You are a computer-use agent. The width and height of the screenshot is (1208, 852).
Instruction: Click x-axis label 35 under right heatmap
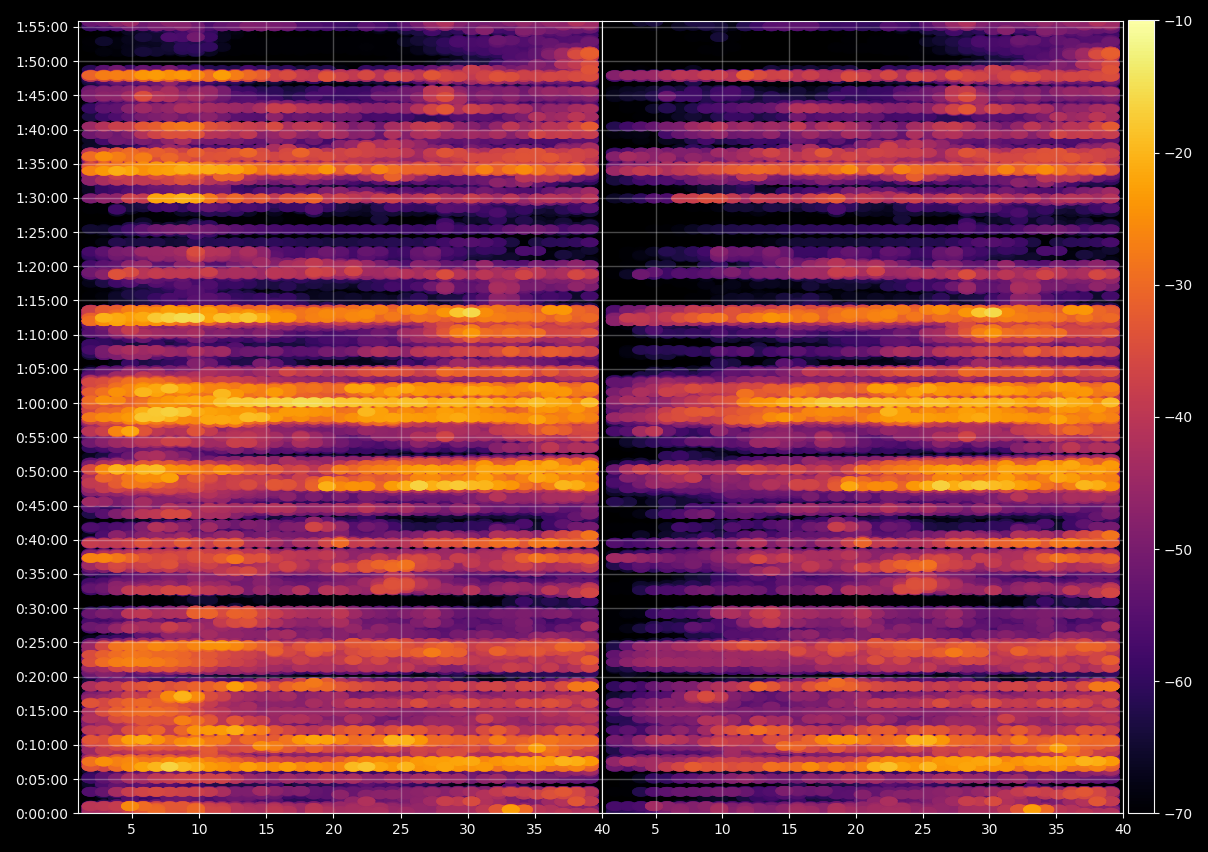coord(1057,830)
